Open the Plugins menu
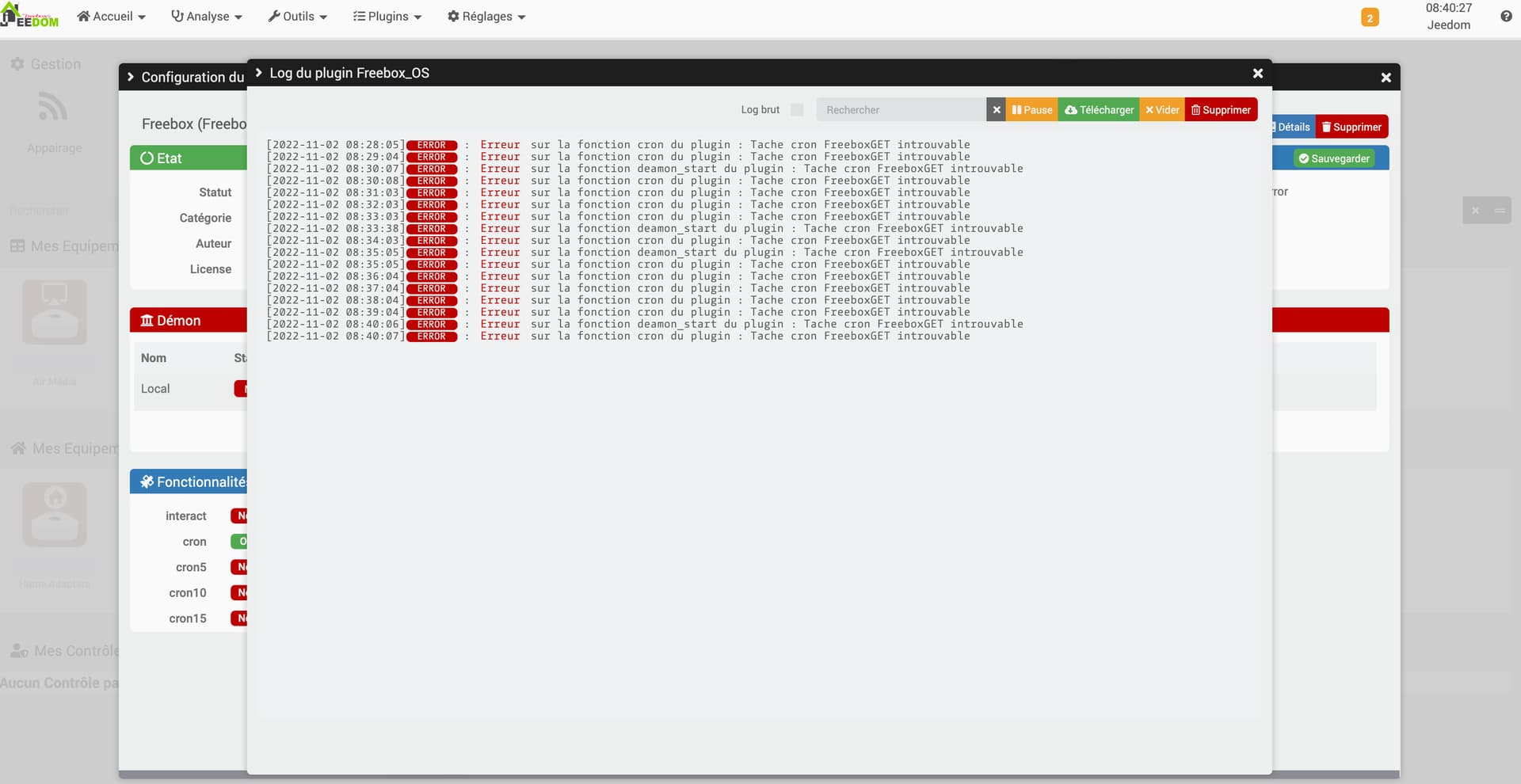The width and height of the screenshot is (1521, 784). pos(387,17)
